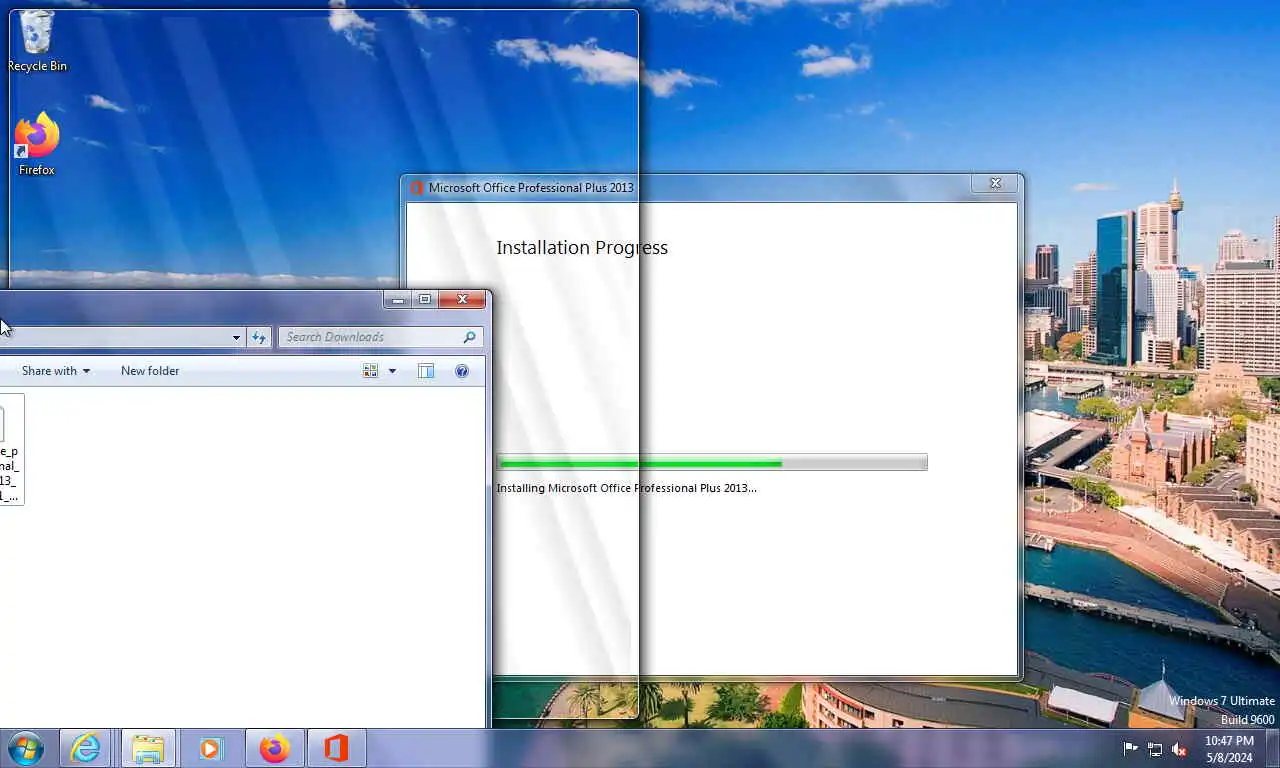This screenshot has height=768, width=1280.
Task: Open the Recycle Bin desktop icon
Action: pos(37,41)
